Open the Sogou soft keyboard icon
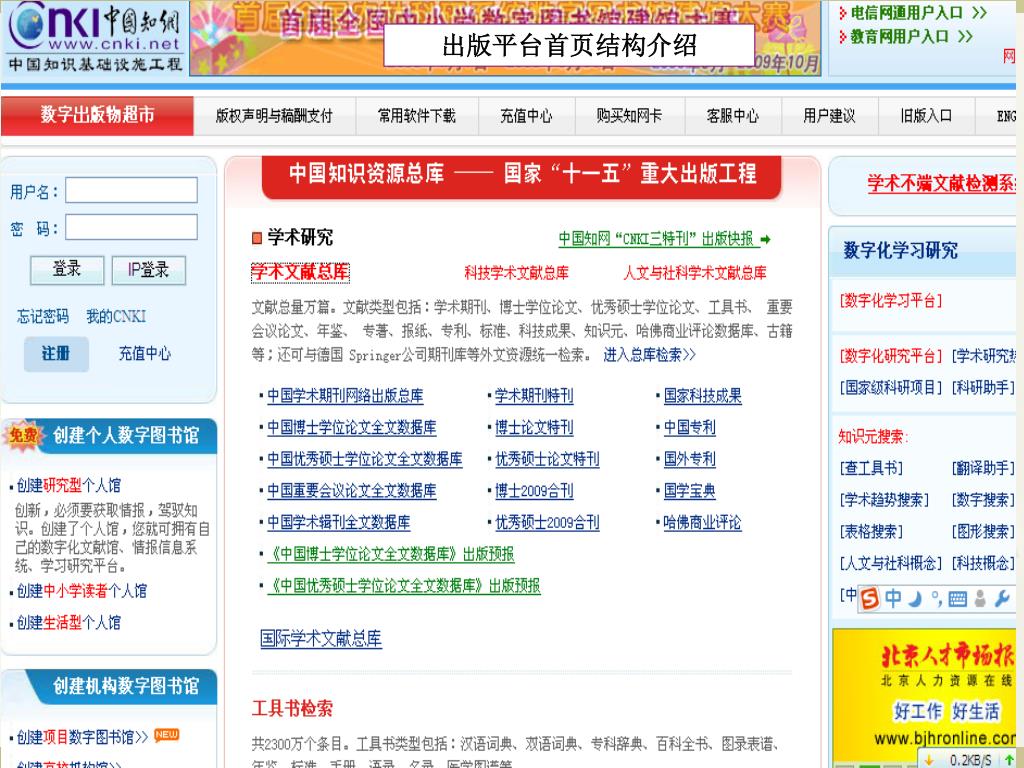Screen dimensions: 1024x768 click(957, 599)
